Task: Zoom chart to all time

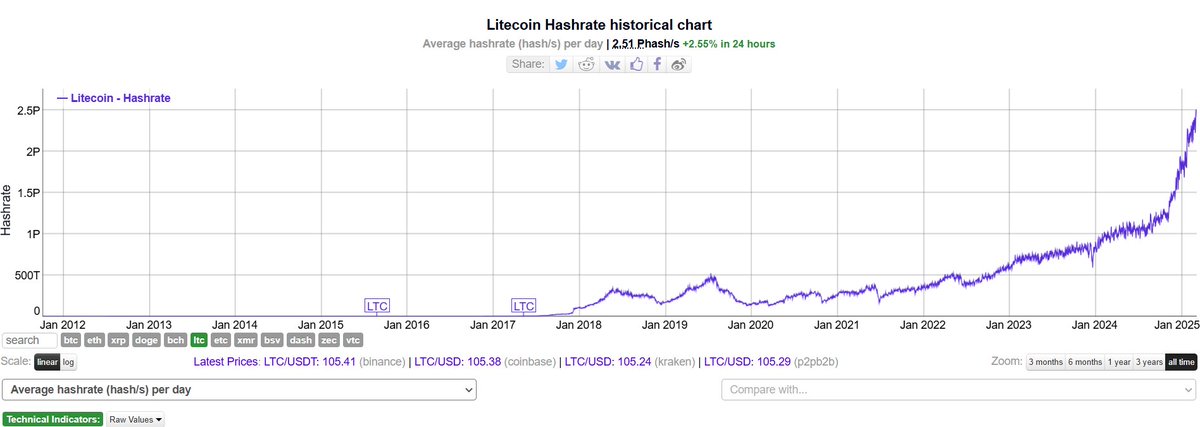Action: point(1181,362)
